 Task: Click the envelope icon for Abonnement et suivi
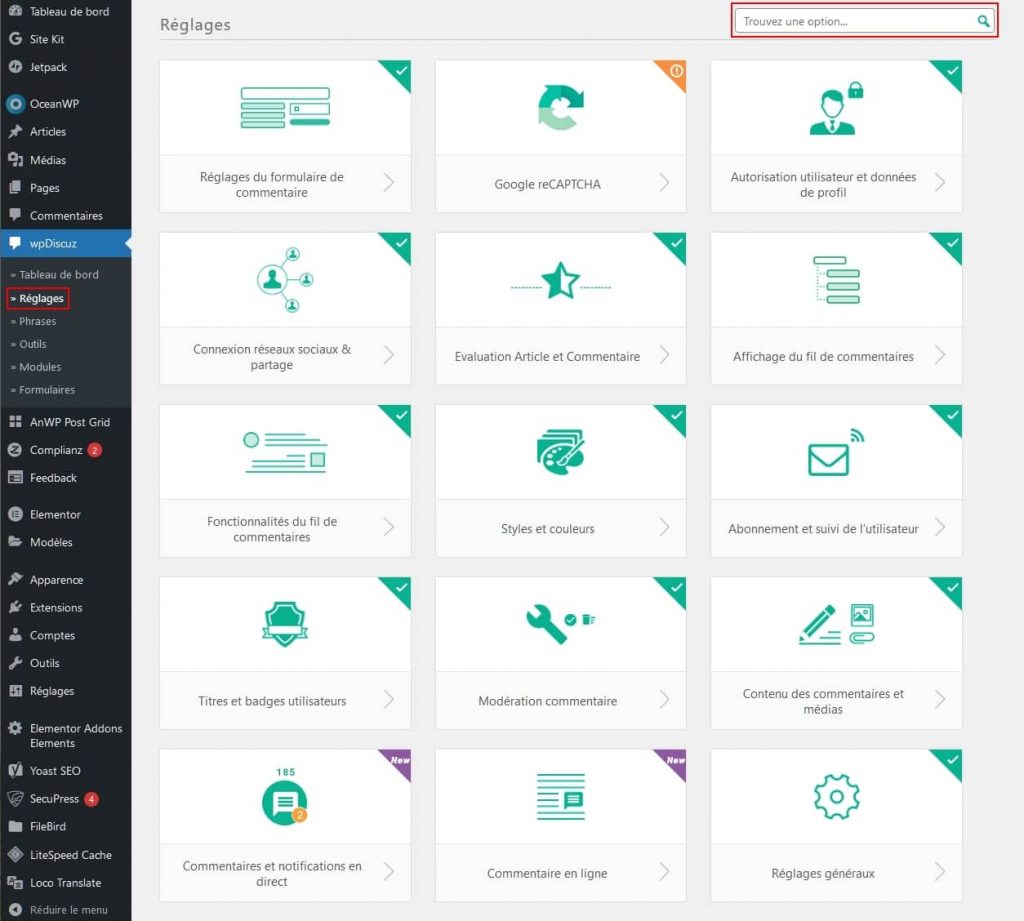tap(830, 457)
